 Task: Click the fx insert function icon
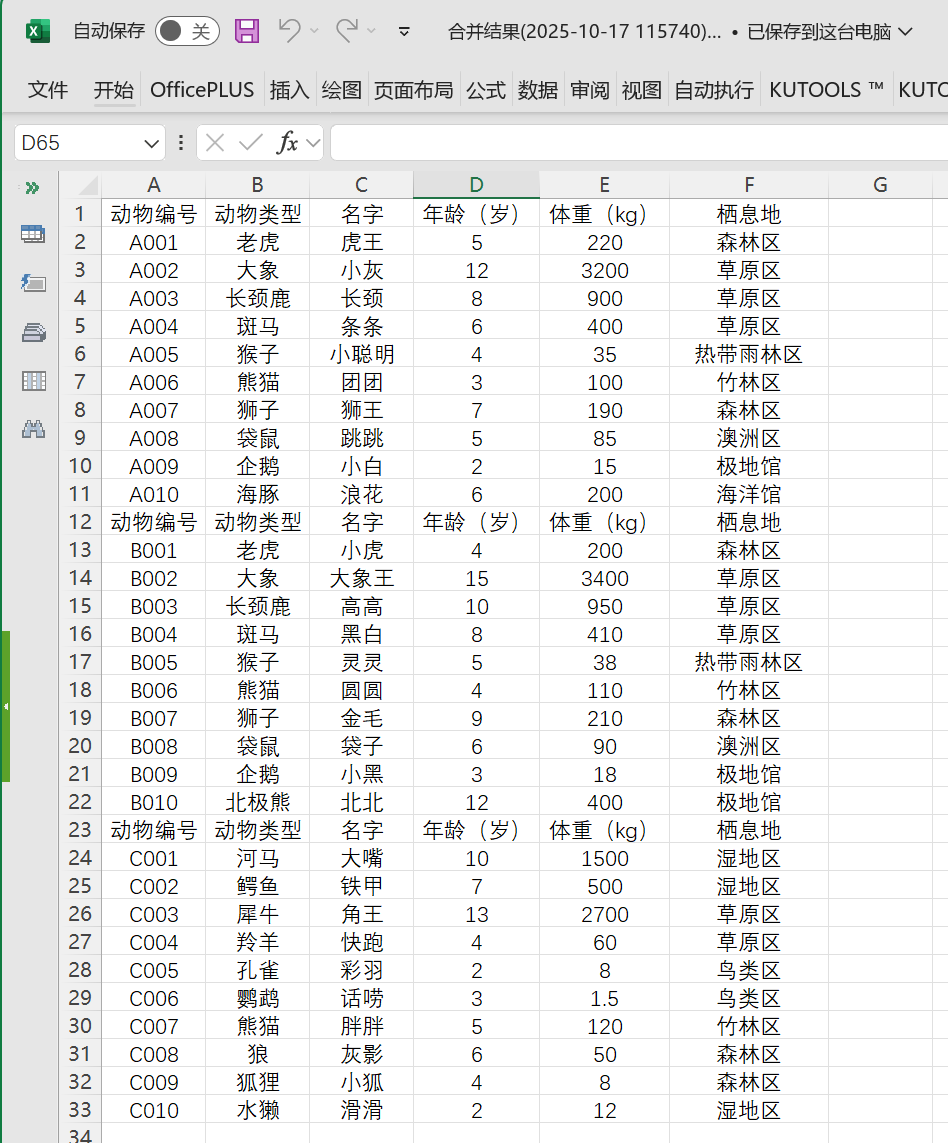tap(287, 142)
